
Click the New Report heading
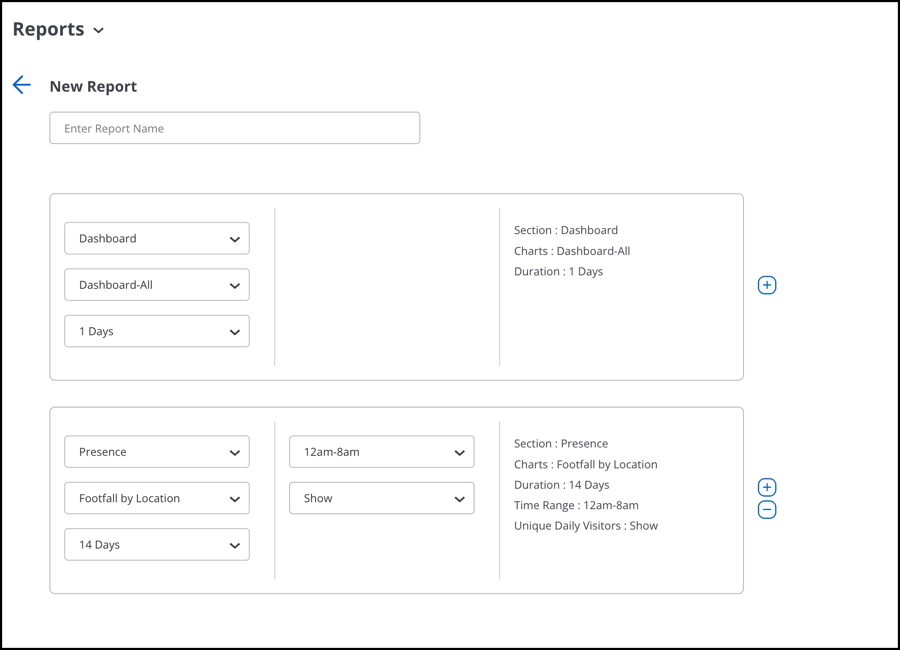93,86
